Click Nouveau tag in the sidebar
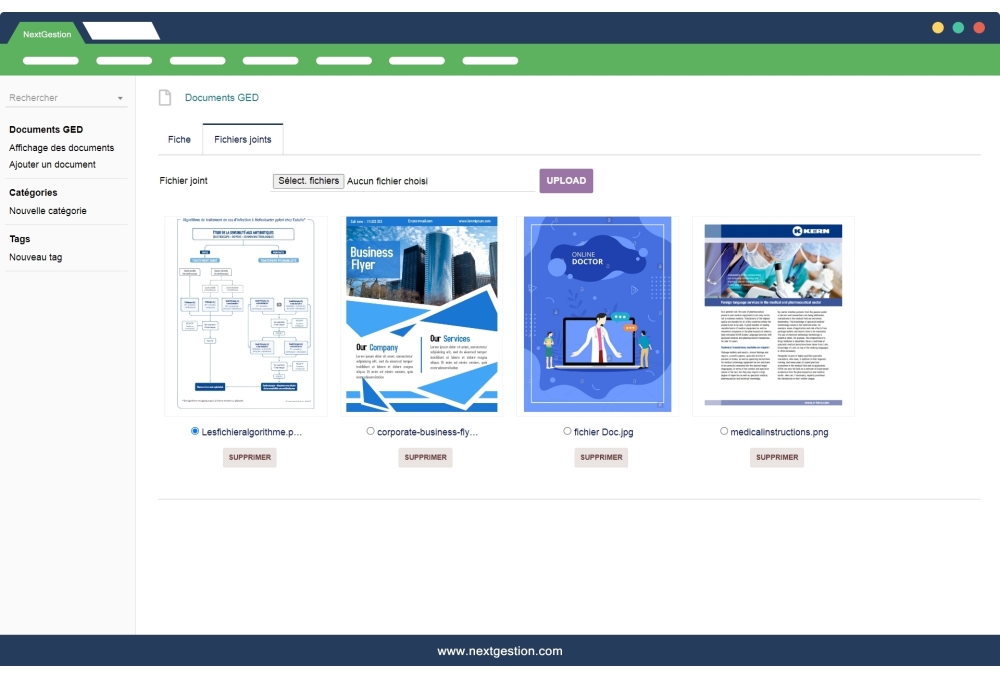 click(36, 257)
